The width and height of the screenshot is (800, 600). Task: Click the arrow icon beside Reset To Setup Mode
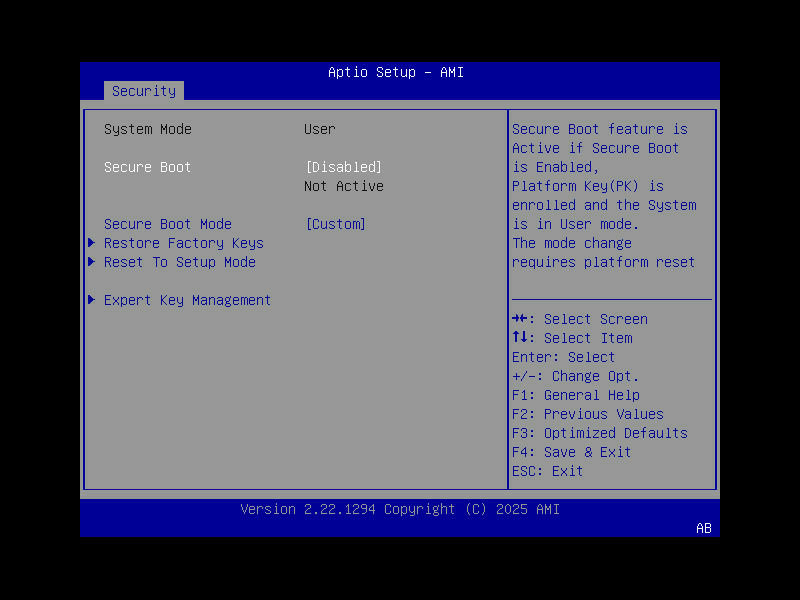click(x=90, y=262)
